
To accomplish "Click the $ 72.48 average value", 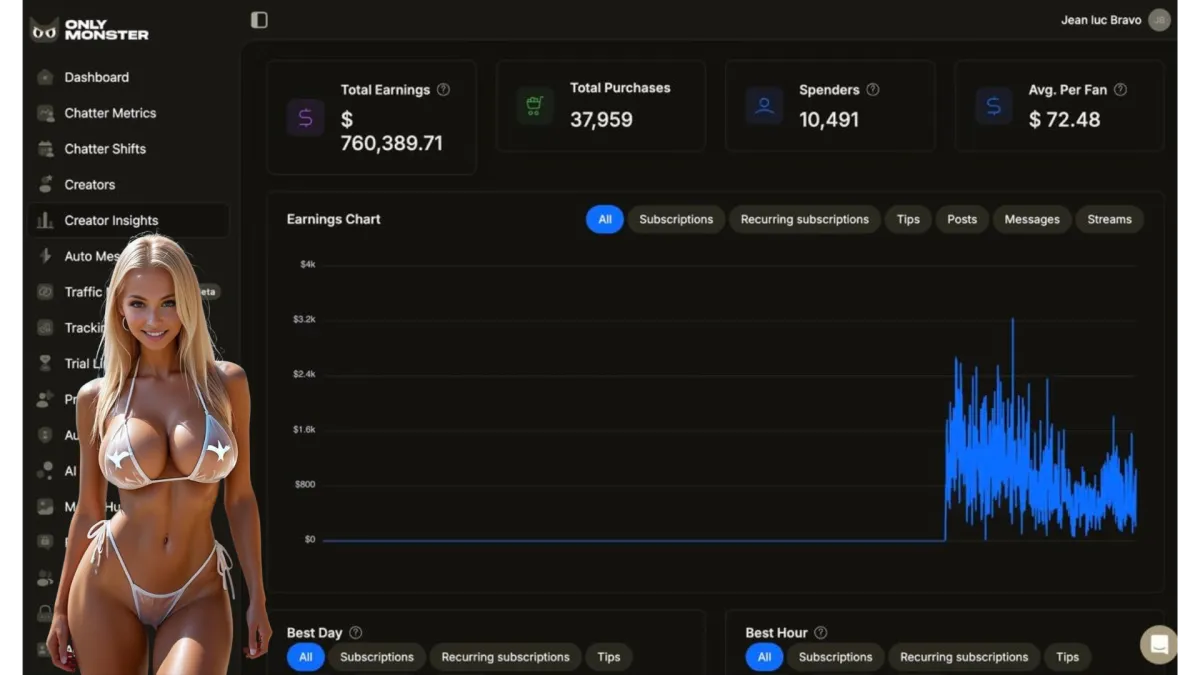I will click(1064, 120).
